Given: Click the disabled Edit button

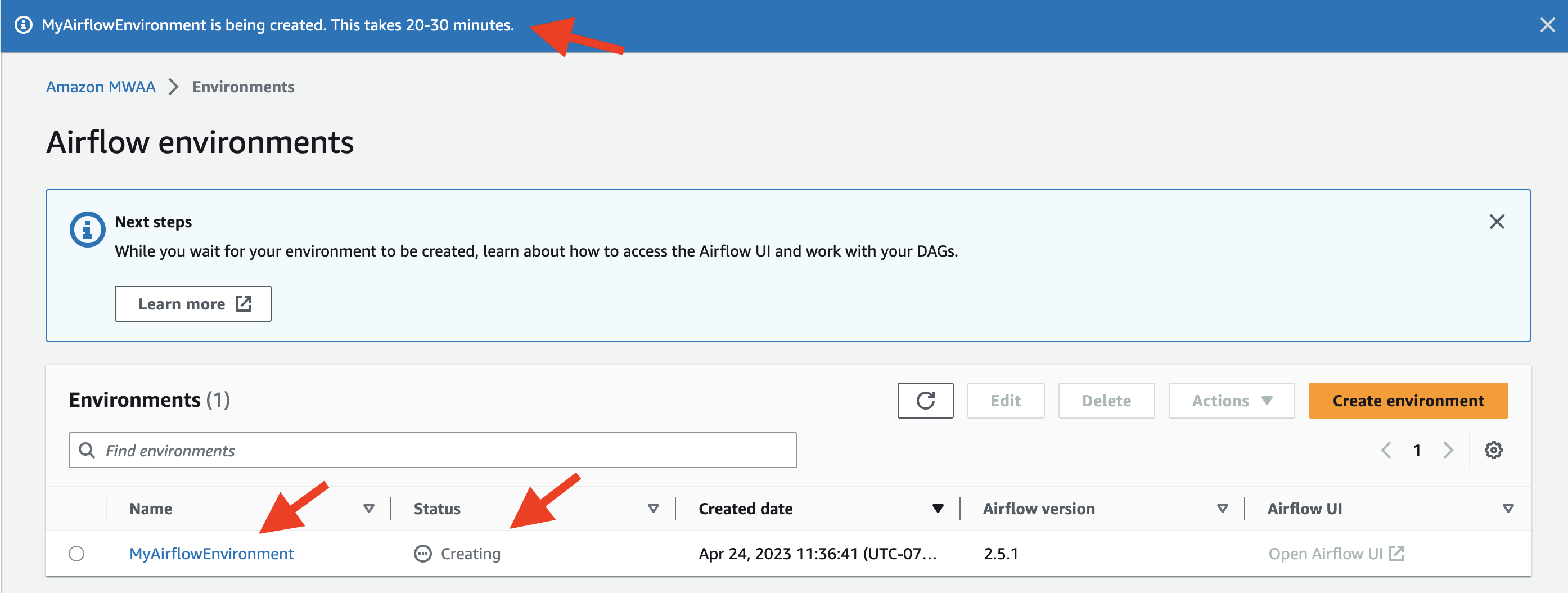Looking at the screenshot, I should pos(1006,401).
